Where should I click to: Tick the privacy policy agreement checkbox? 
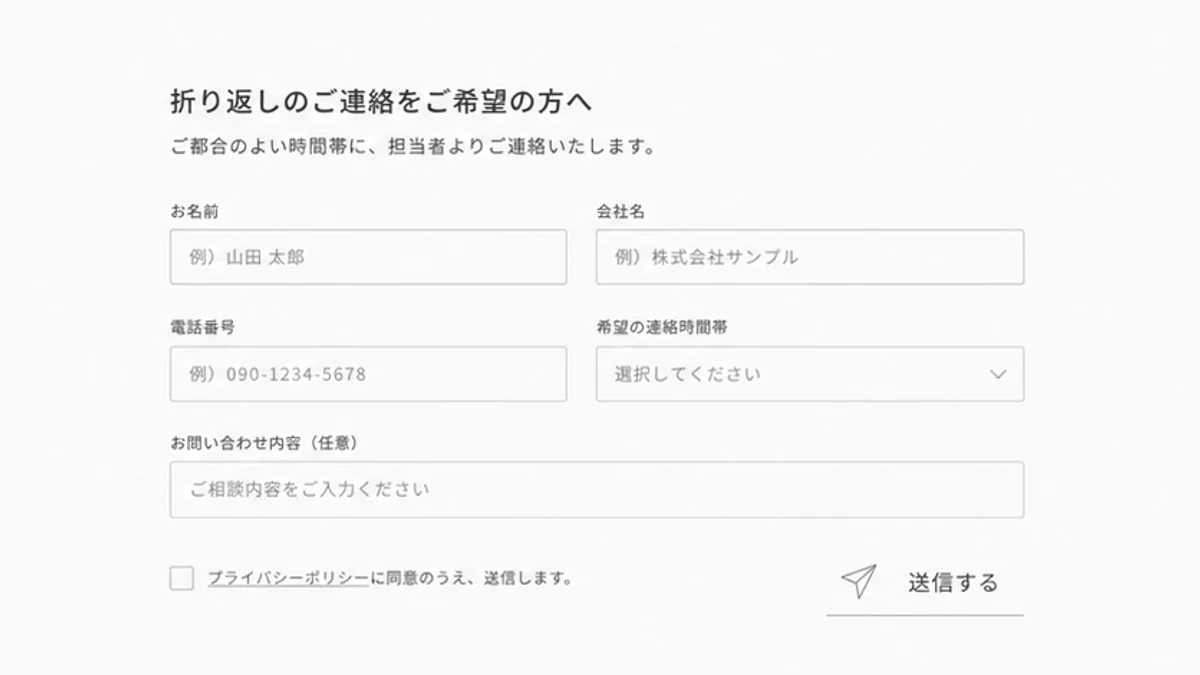click(x=182, y=578)
